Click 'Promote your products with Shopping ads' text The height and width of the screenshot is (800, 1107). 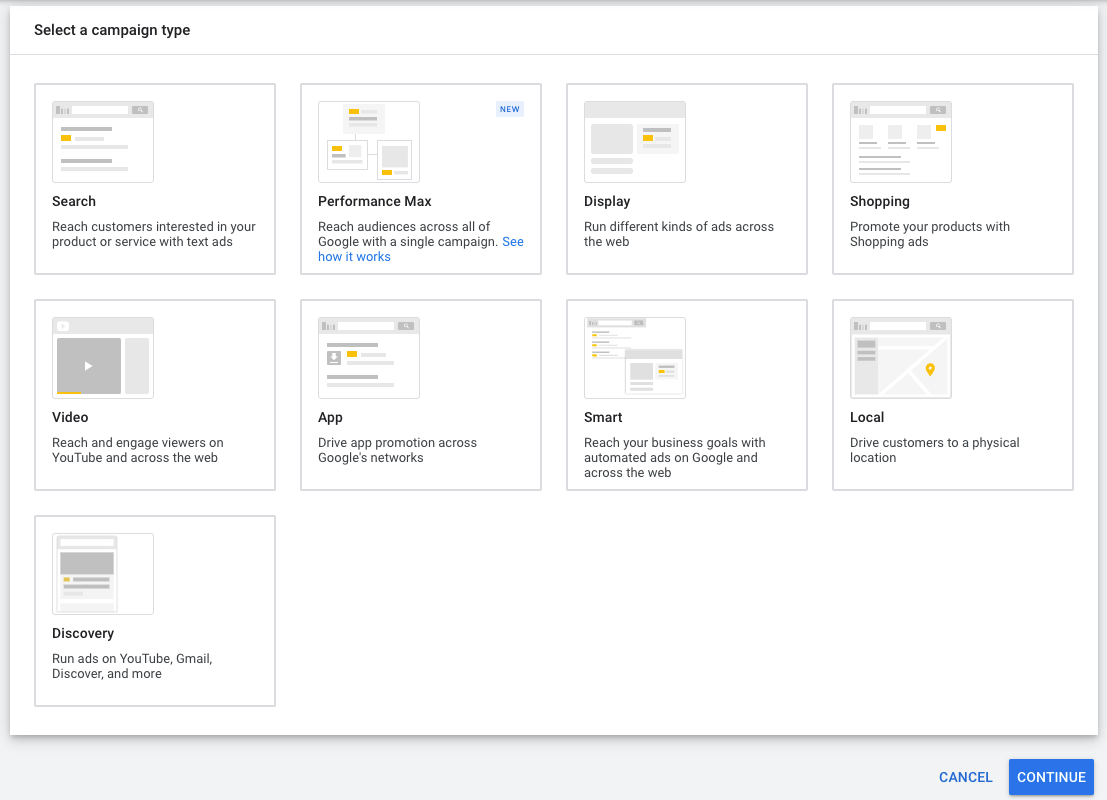[929, 234]
